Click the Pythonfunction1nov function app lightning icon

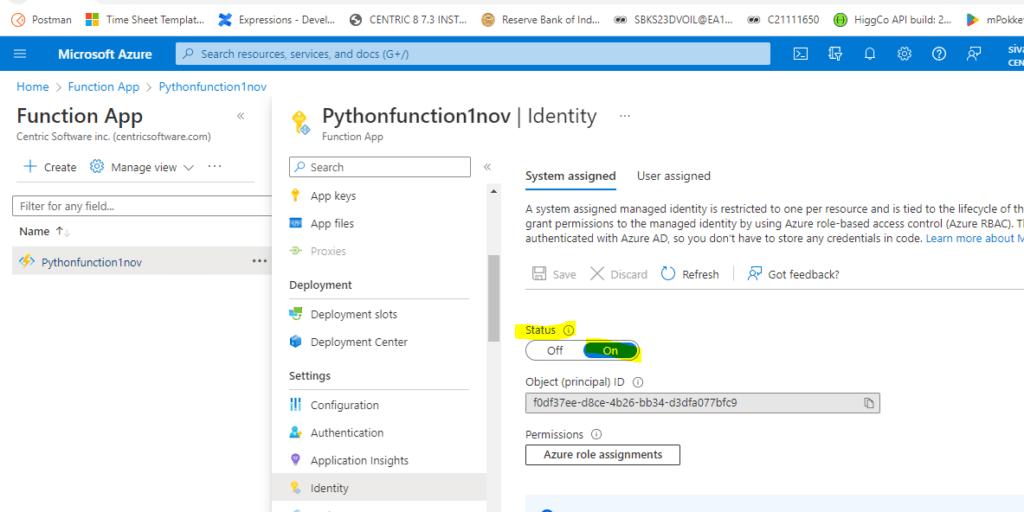click(x=26, y=262)
